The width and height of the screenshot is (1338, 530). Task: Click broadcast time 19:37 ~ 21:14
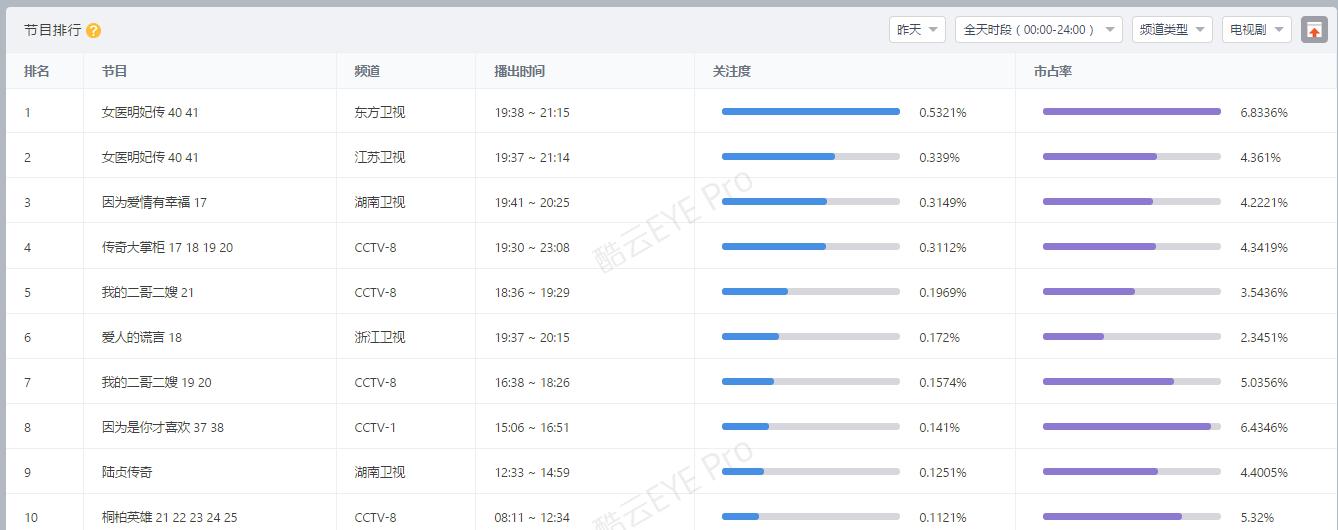(x=532, y=157)
